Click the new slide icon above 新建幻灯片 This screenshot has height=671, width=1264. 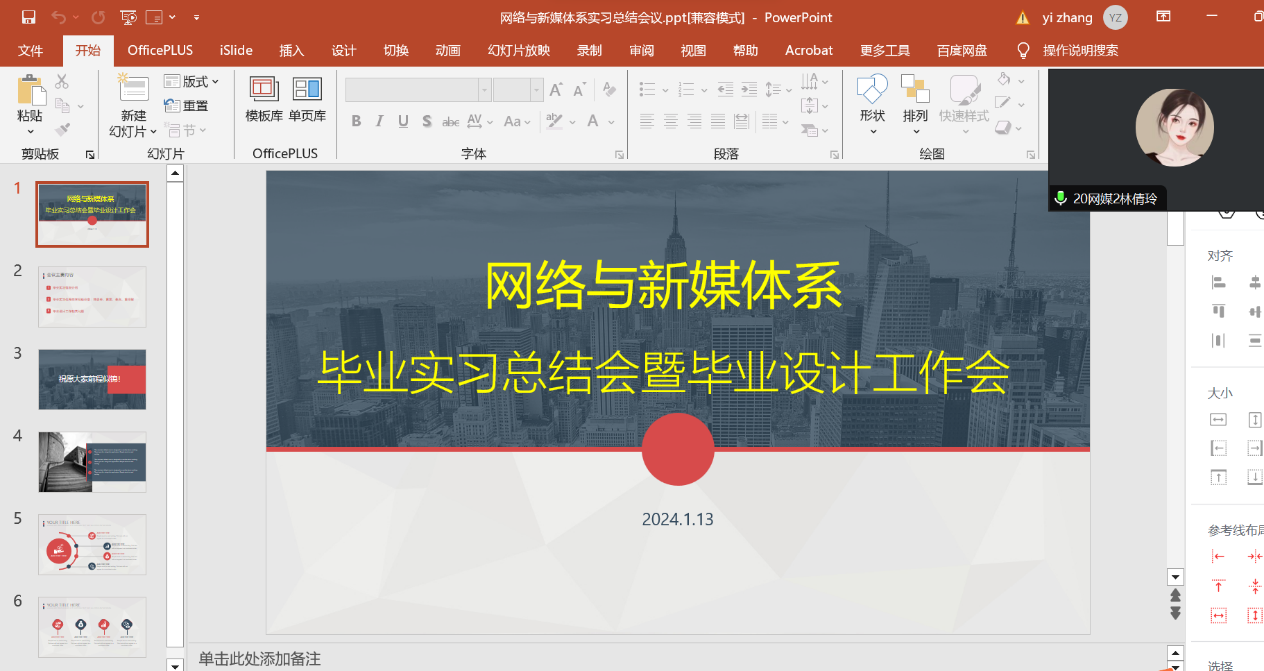pos(133,89)
